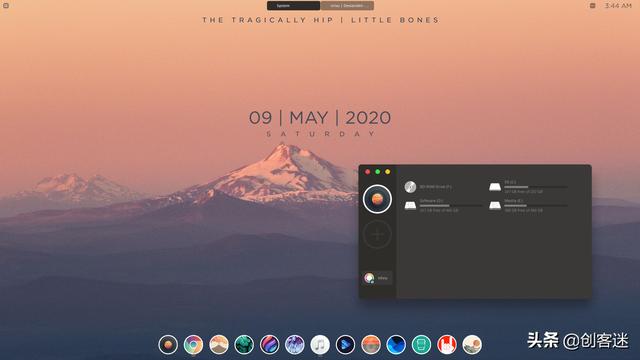640x360 pixels.
Task: Open the pink and blue swirl dock icon
Action: pos(269,344)
